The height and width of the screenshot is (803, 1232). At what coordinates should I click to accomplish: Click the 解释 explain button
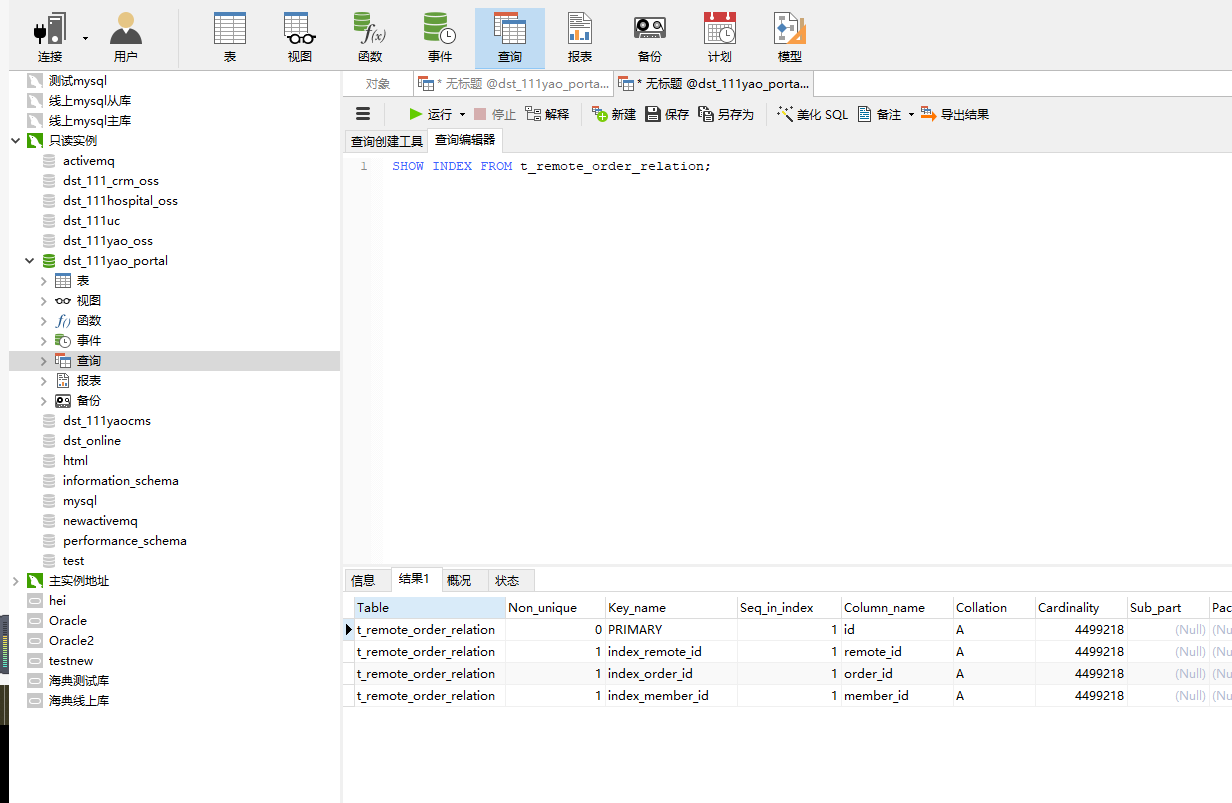[547, 114]
